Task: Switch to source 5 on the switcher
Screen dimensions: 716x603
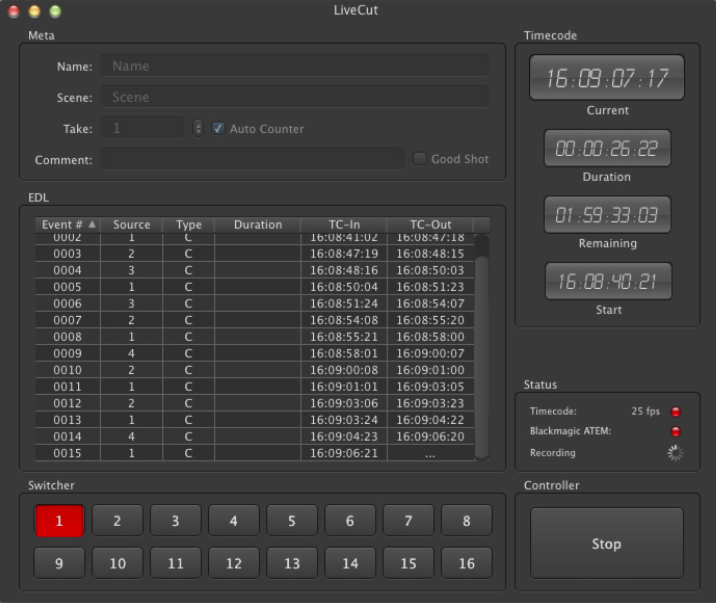Action: 292,520
